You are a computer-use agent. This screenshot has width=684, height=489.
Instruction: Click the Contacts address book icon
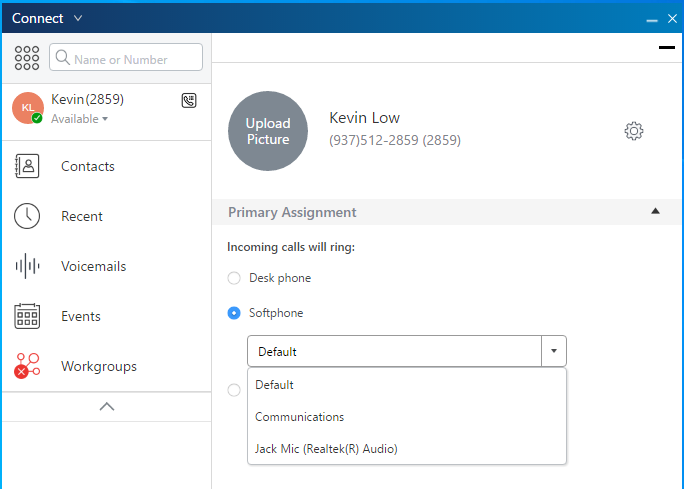[x=27, y=166]
